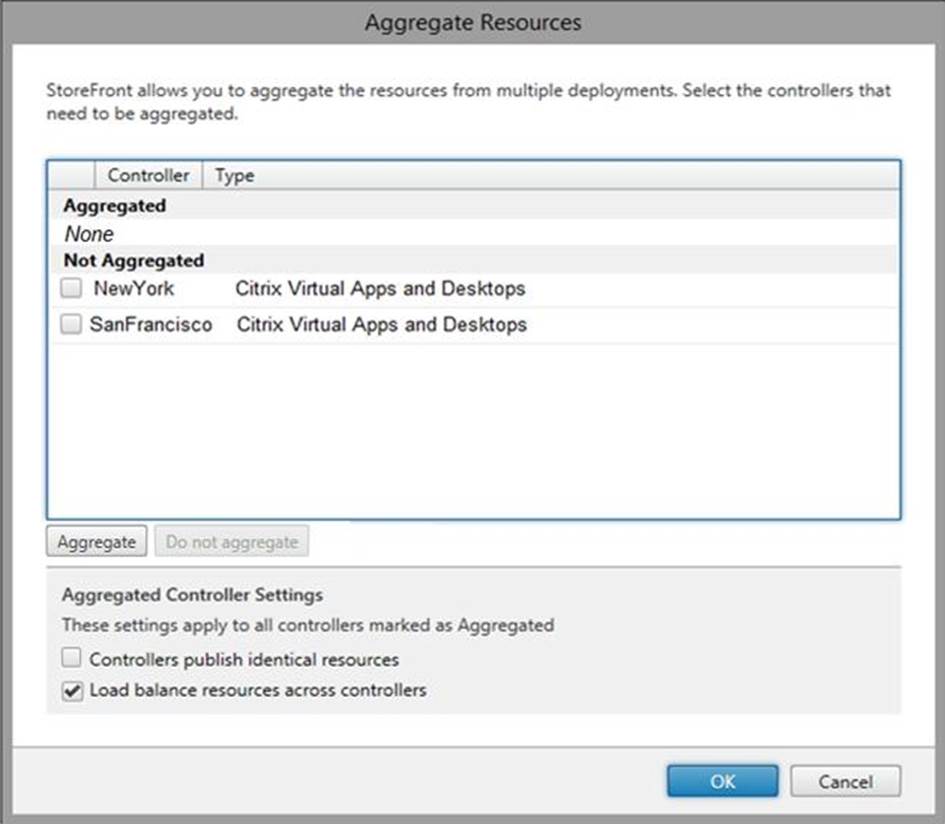Click NewYork's Citrix Virtual Apps and Desktops type

(380, 289)
